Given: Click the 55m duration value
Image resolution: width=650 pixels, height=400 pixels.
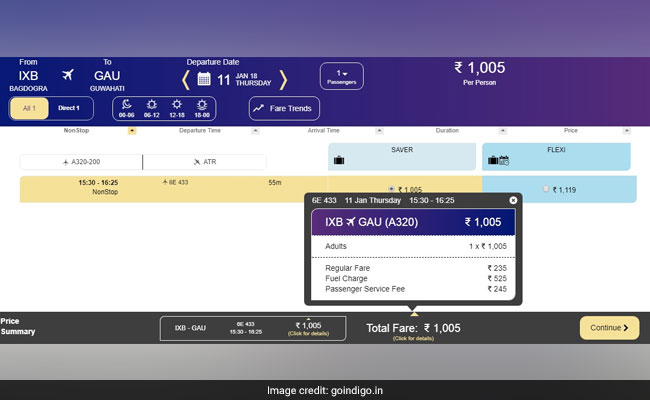Looking at the screenshot, I should click(x=274, y=182).
